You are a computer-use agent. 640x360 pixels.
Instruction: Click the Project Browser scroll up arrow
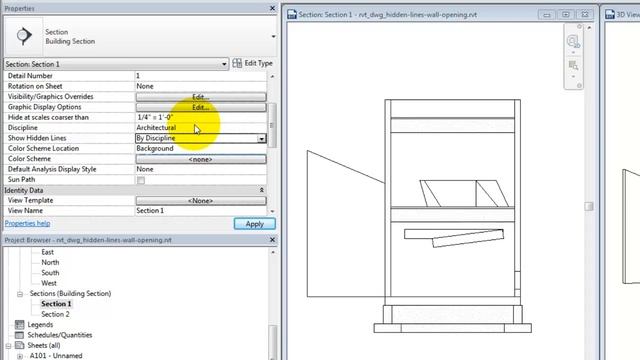point(273,252)
